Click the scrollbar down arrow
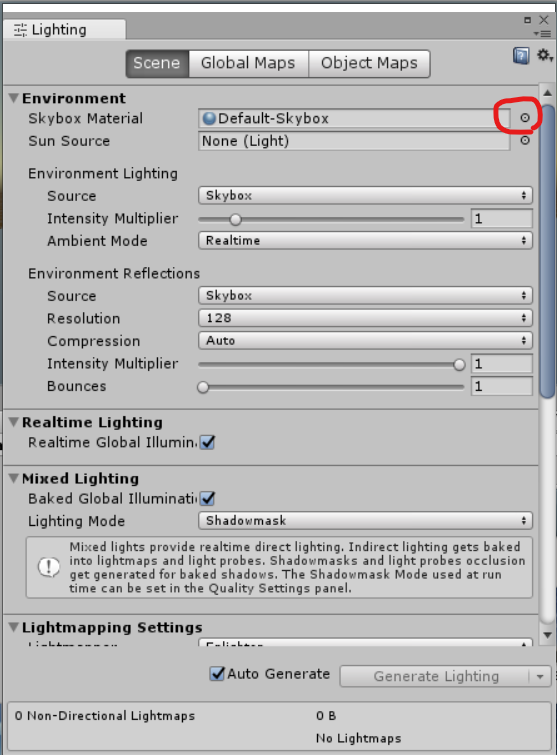557x755 pixels. point(547,635)
